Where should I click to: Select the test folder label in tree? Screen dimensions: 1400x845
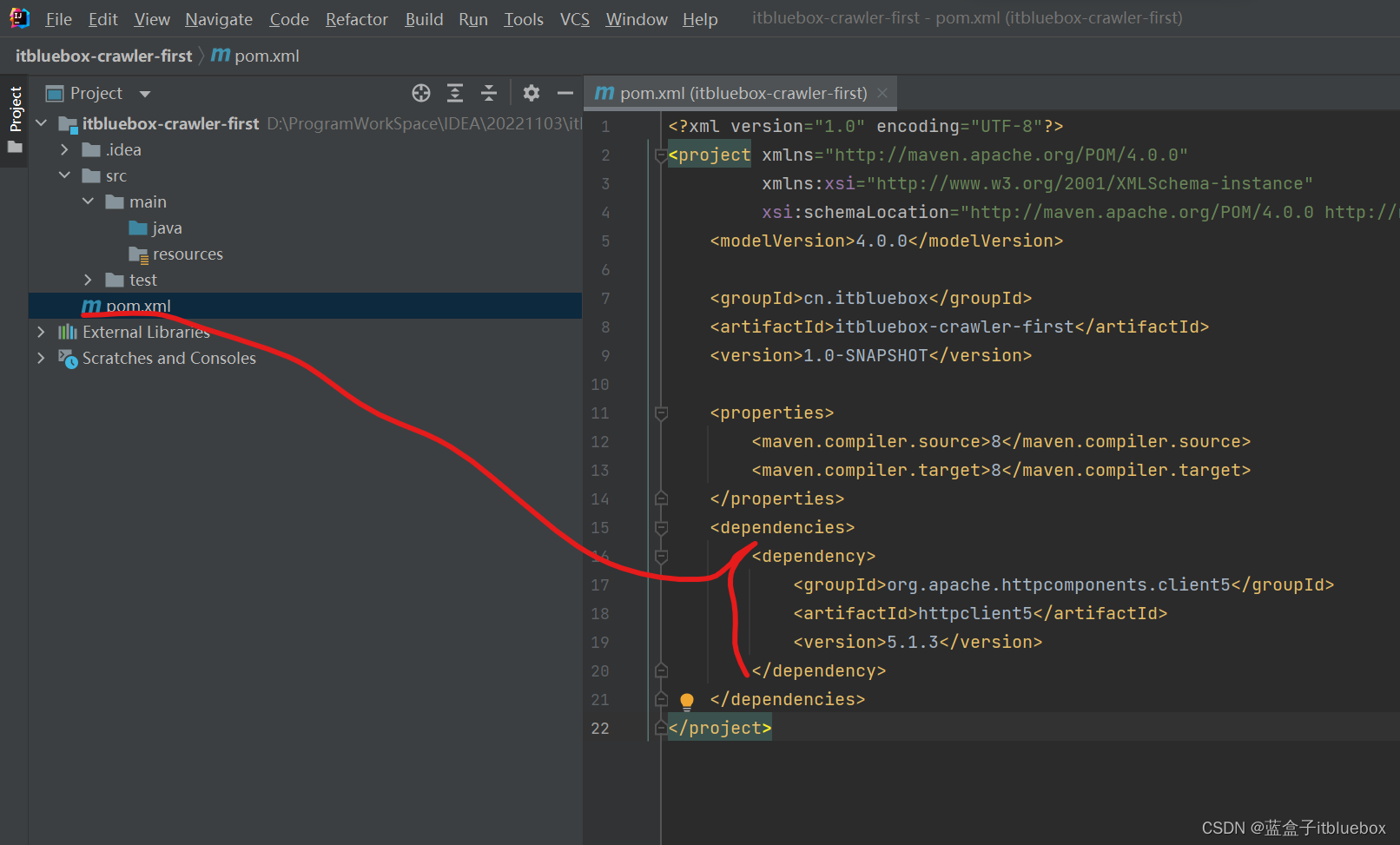[143, 280]
